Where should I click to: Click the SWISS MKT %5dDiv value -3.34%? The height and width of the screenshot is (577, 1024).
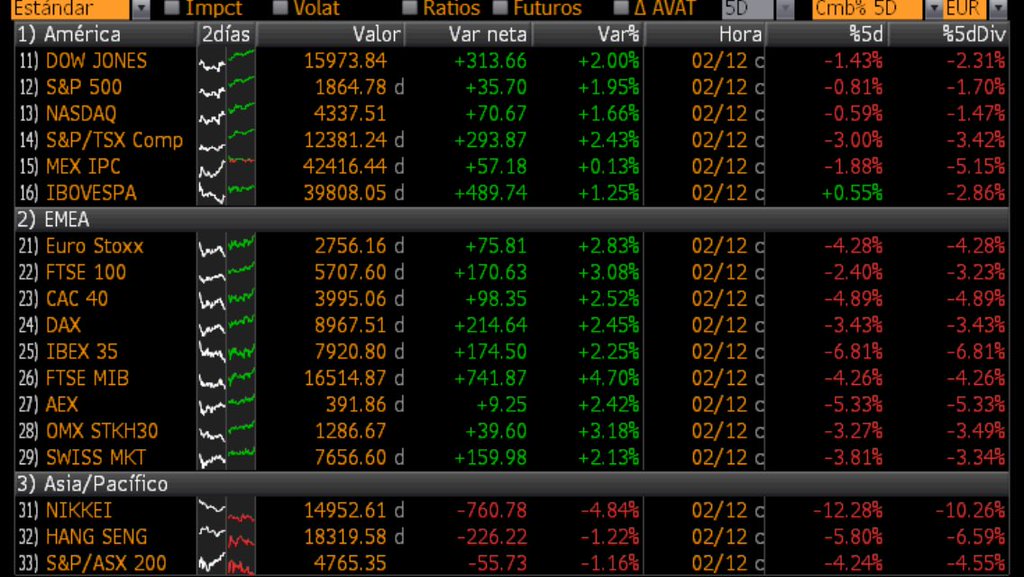point(976,458)
